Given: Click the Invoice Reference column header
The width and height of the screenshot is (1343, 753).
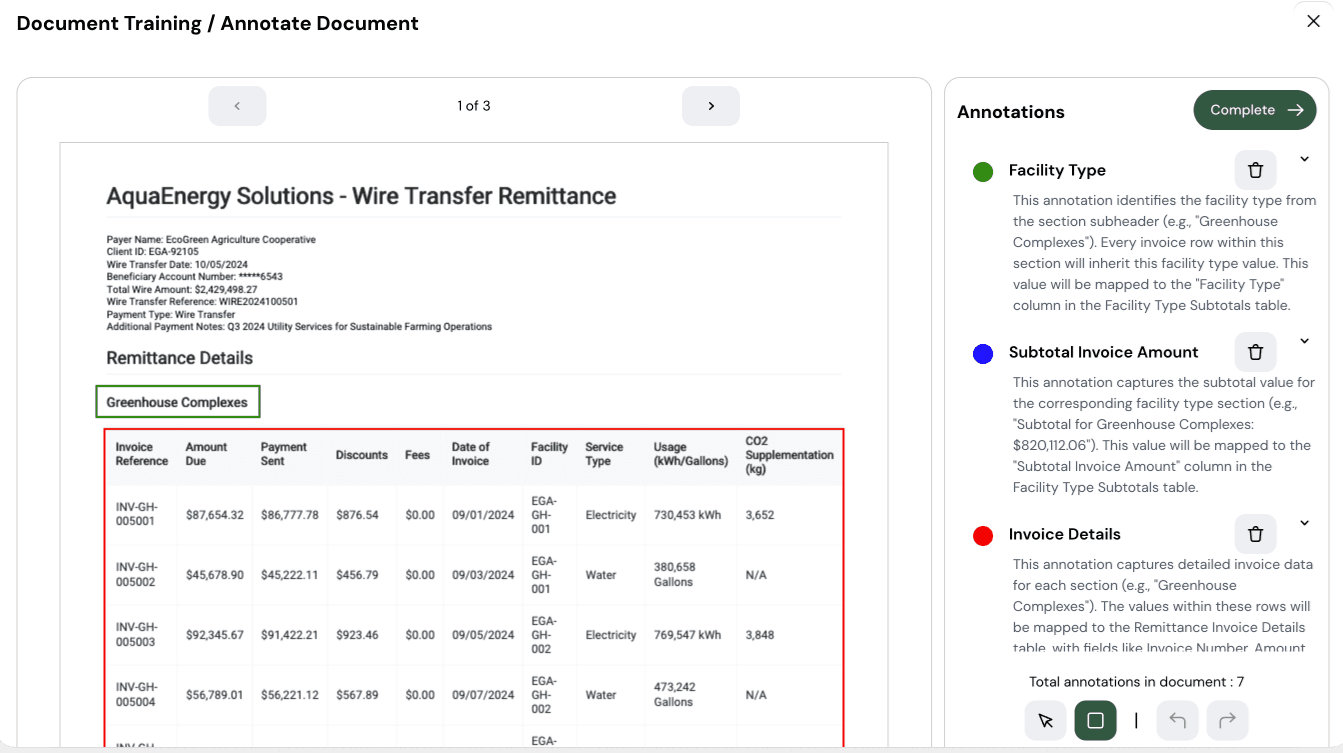Looking at the screenshot, I should [x=142, y=454].
